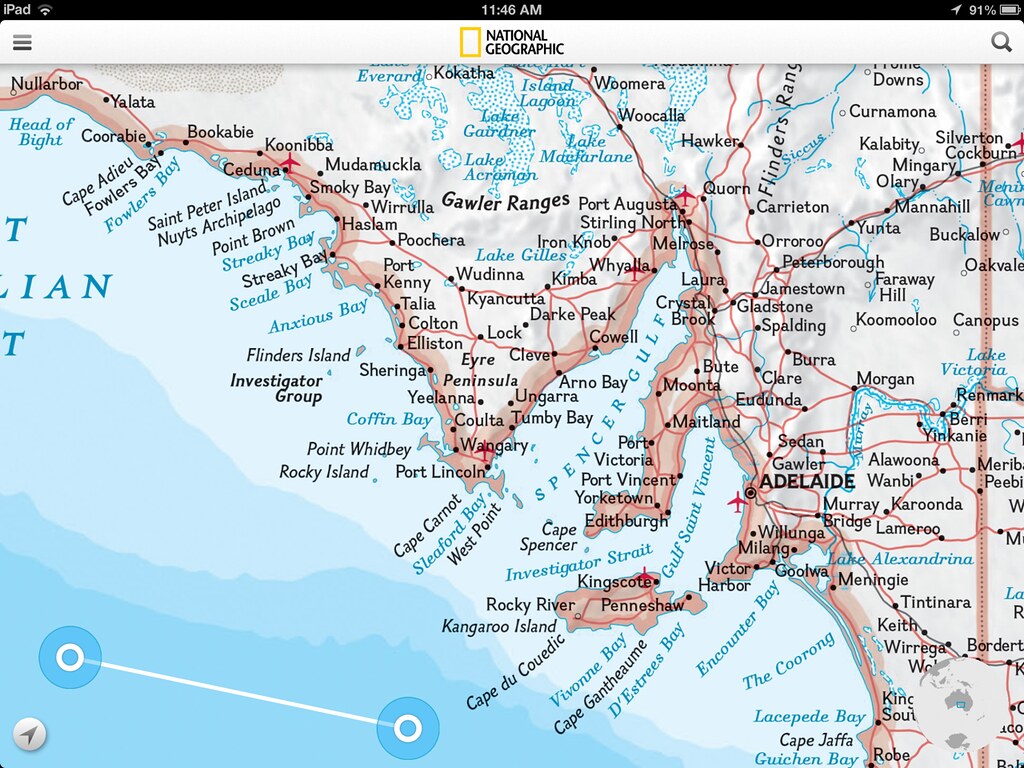Tap the National Geographic logo

[511, 42]
